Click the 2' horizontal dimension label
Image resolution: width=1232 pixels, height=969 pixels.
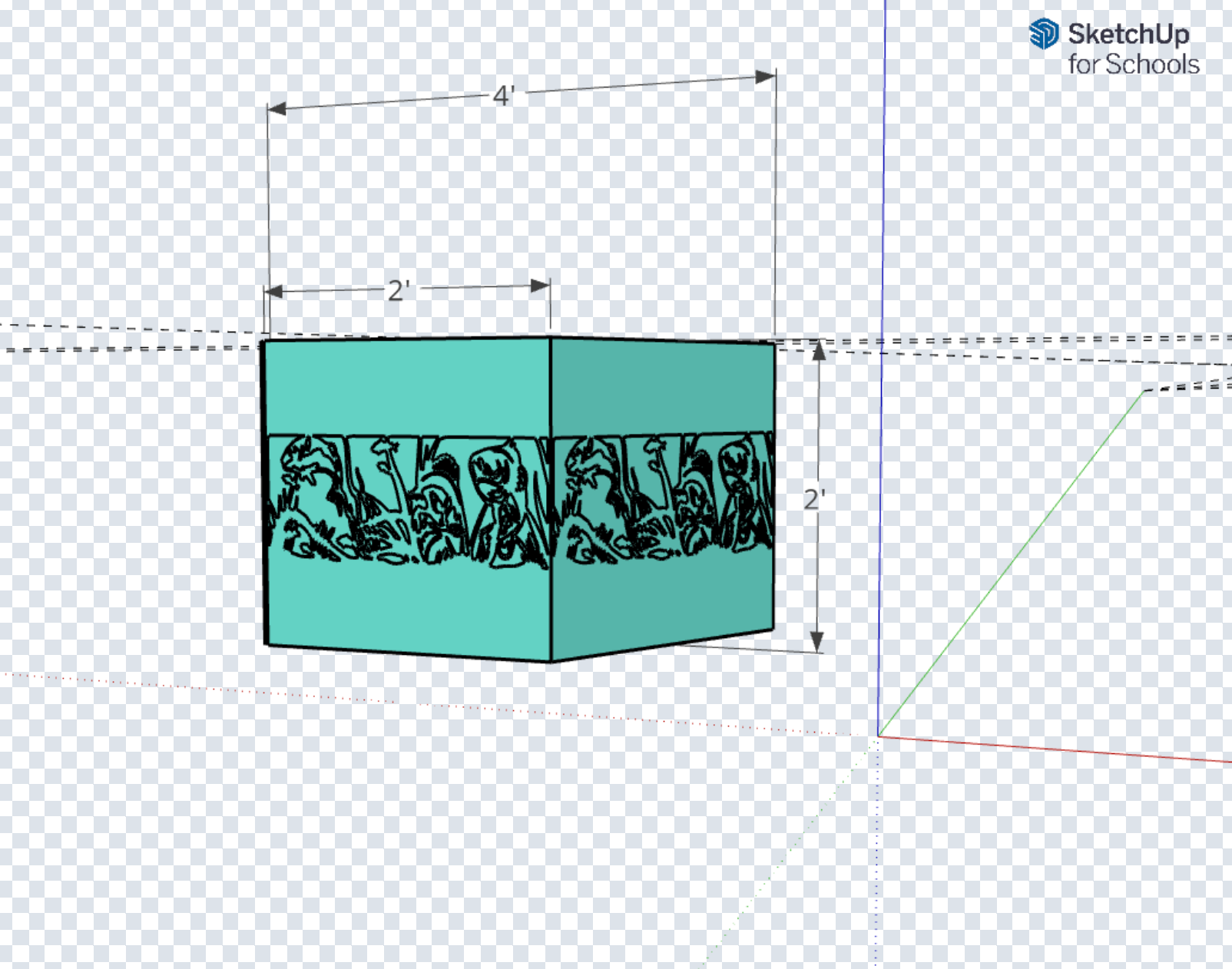point(399,291)
